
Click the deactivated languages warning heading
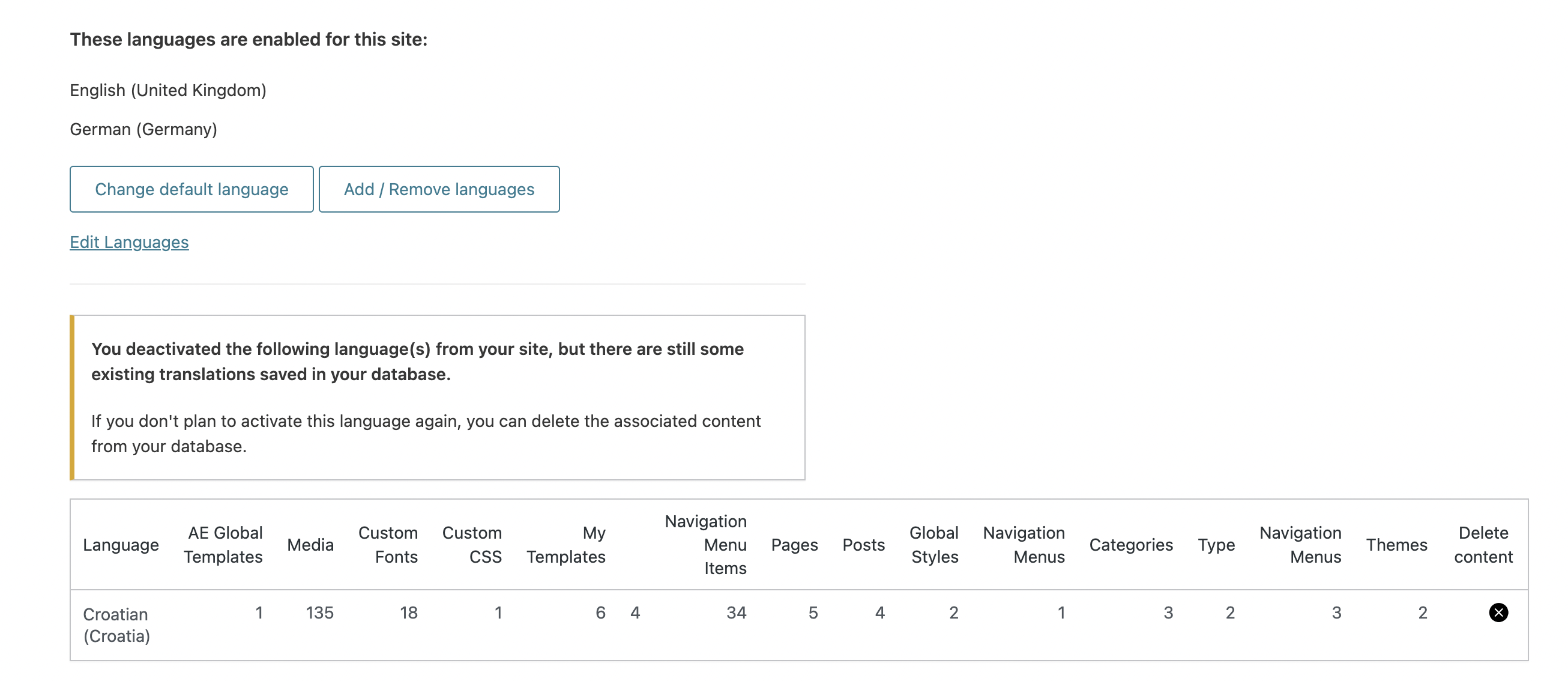click(418, 361)
